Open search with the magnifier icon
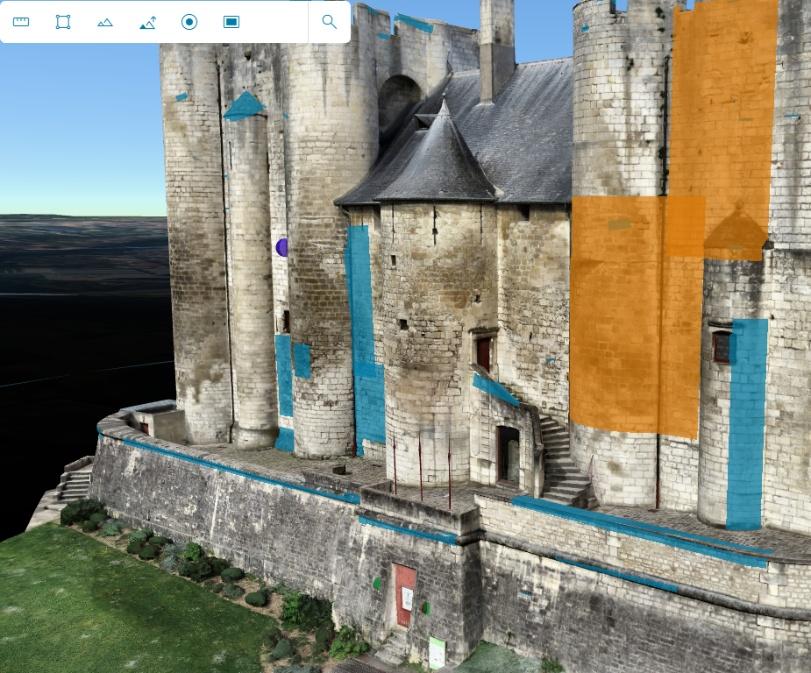811x673 pixels. coord(329,22)
